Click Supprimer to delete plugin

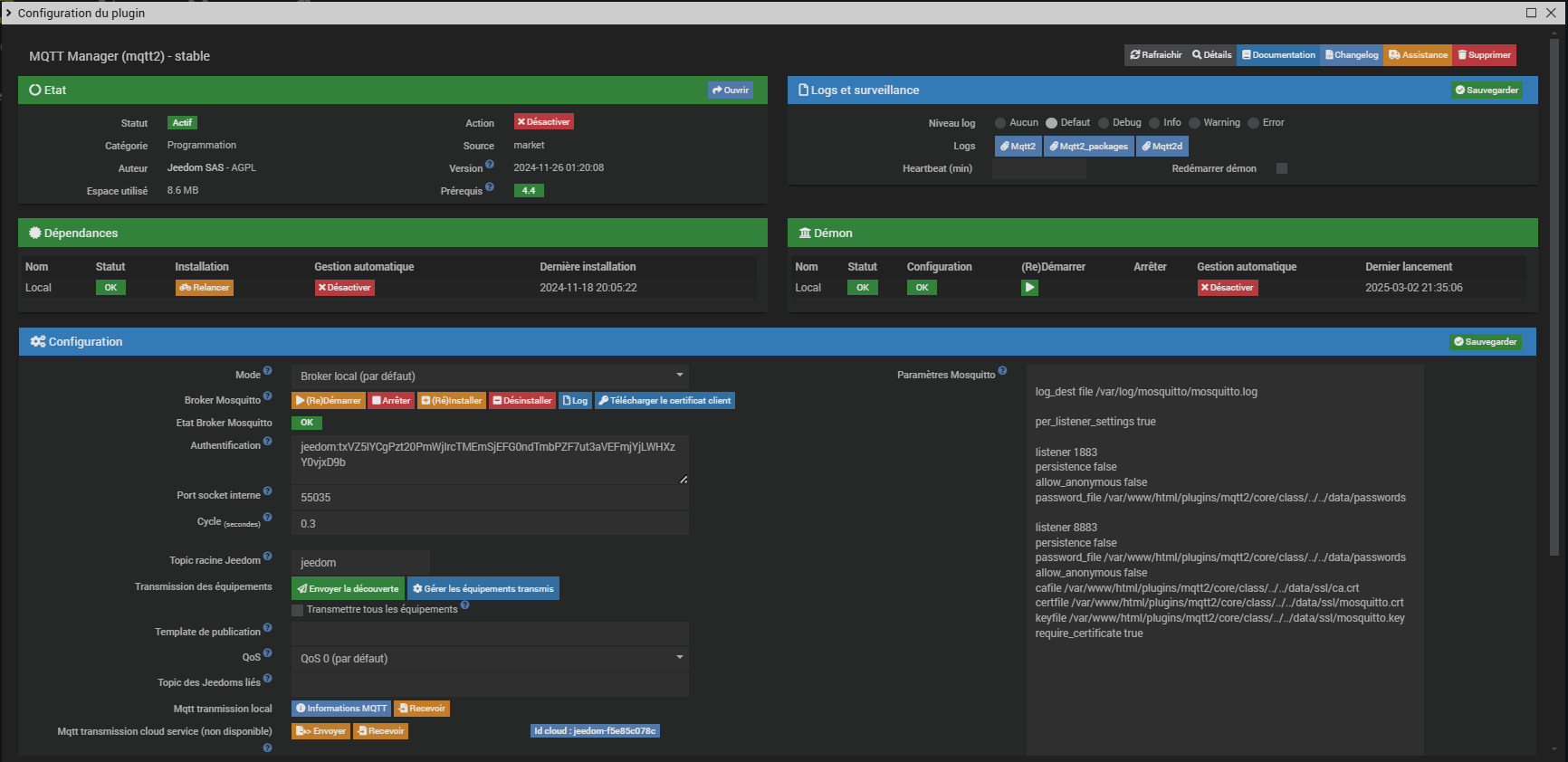pyautogui.click(x=1484, y=55)
